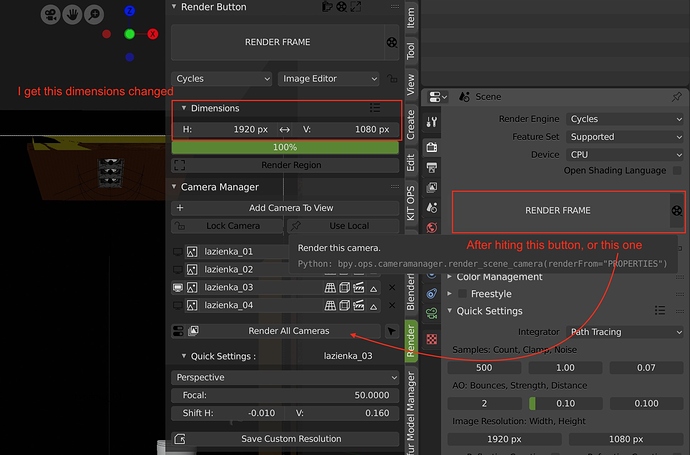Image resolution: width=690 pixels, height=455 pixels.
Task: Open the Perspective lens type dropdown
Action: tap(285, 378)
